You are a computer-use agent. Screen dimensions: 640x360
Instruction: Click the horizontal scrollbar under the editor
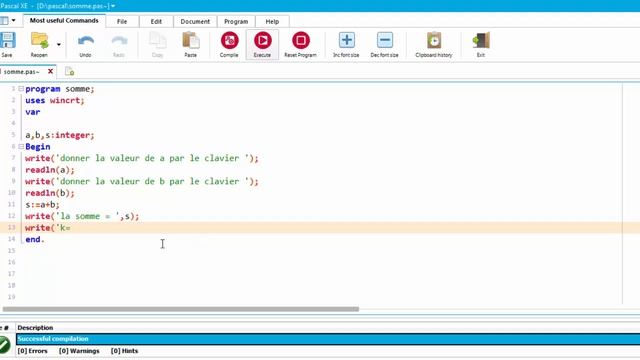181,309
